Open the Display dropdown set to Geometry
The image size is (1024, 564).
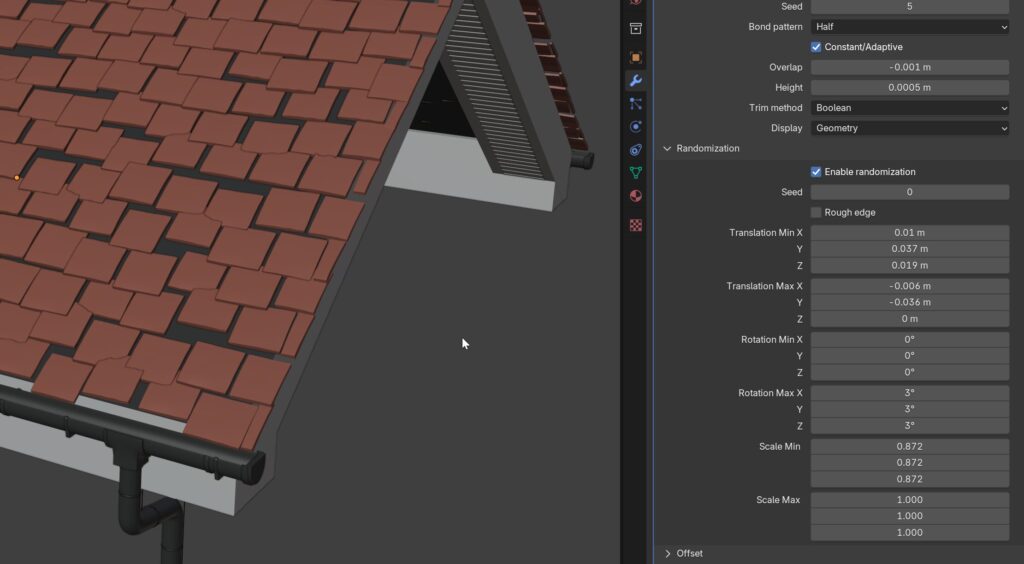pos(910,128)
